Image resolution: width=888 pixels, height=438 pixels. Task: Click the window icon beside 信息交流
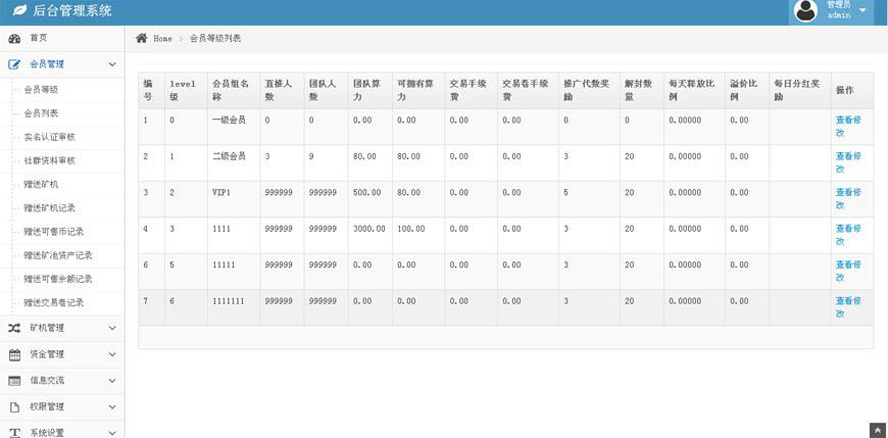[14, 381]
